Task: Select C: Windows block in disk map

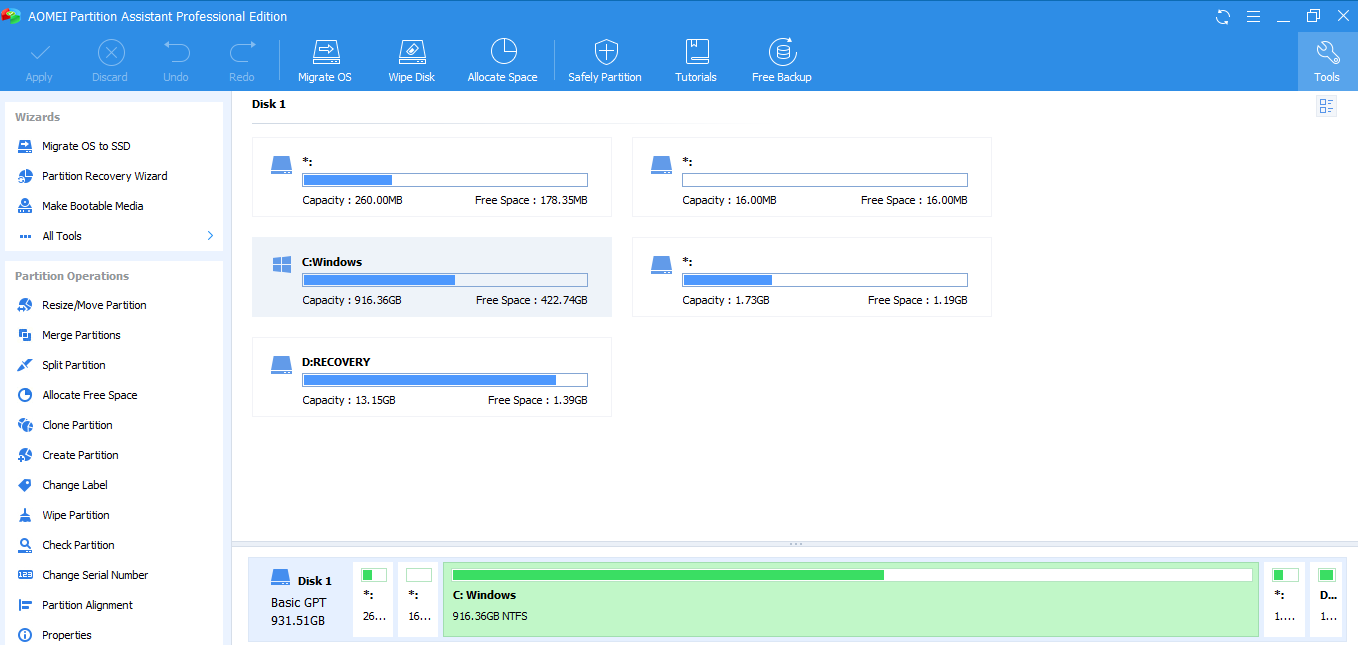Action: (850, 598)
